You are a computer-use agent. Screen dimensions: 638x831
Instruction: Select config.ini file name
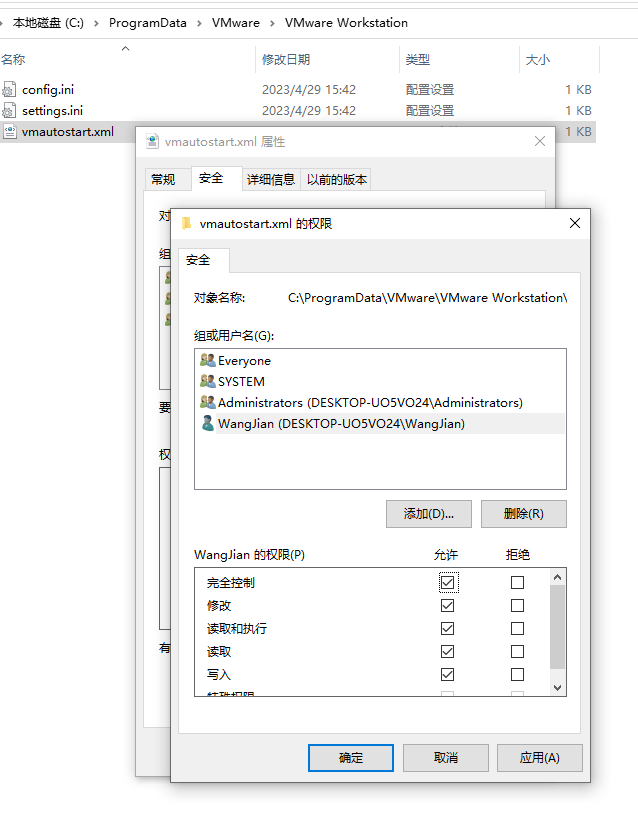[48, 90]
